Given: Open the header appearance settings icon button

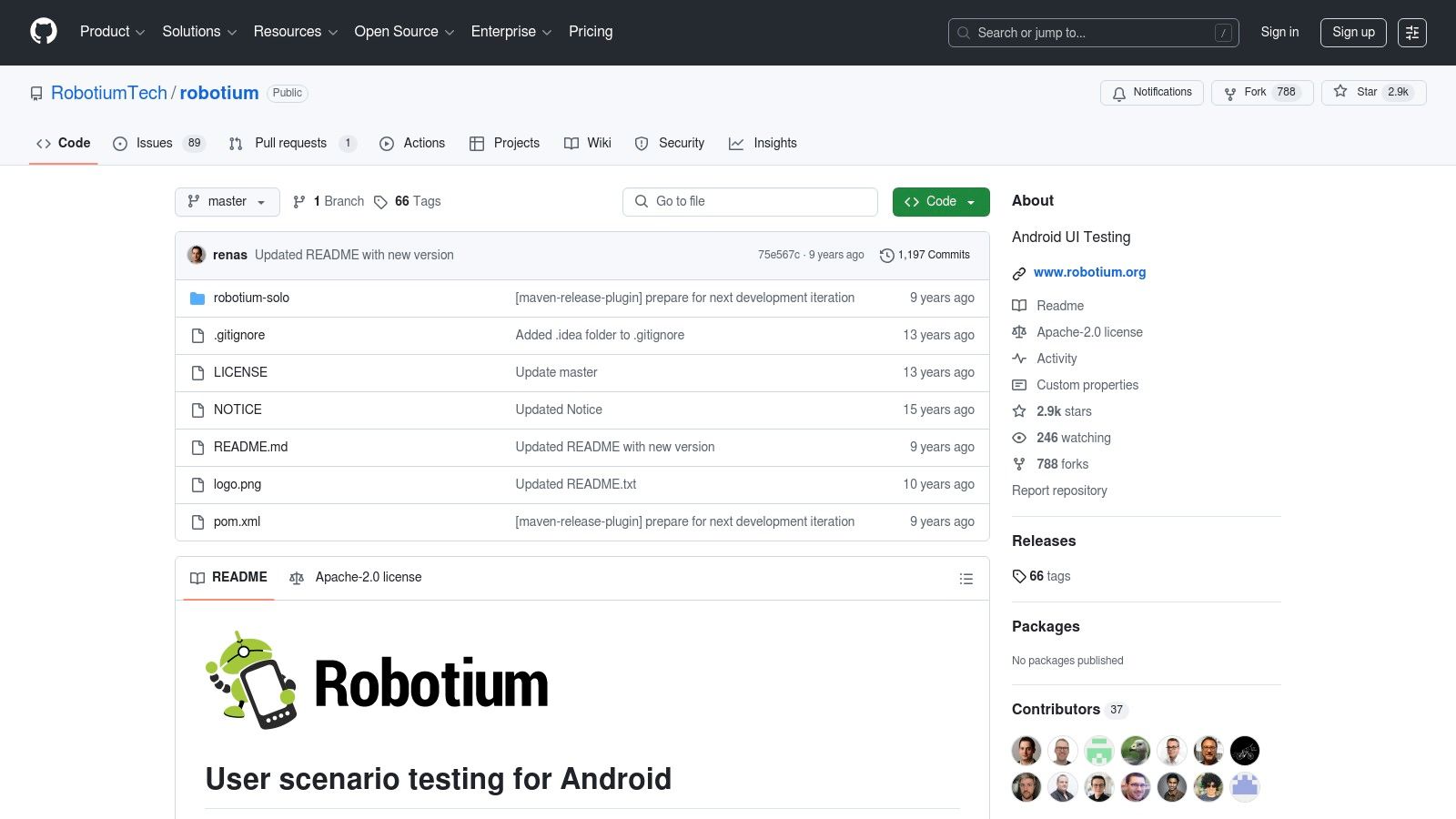Looking at the screenshot, I should click(1412, 33).
